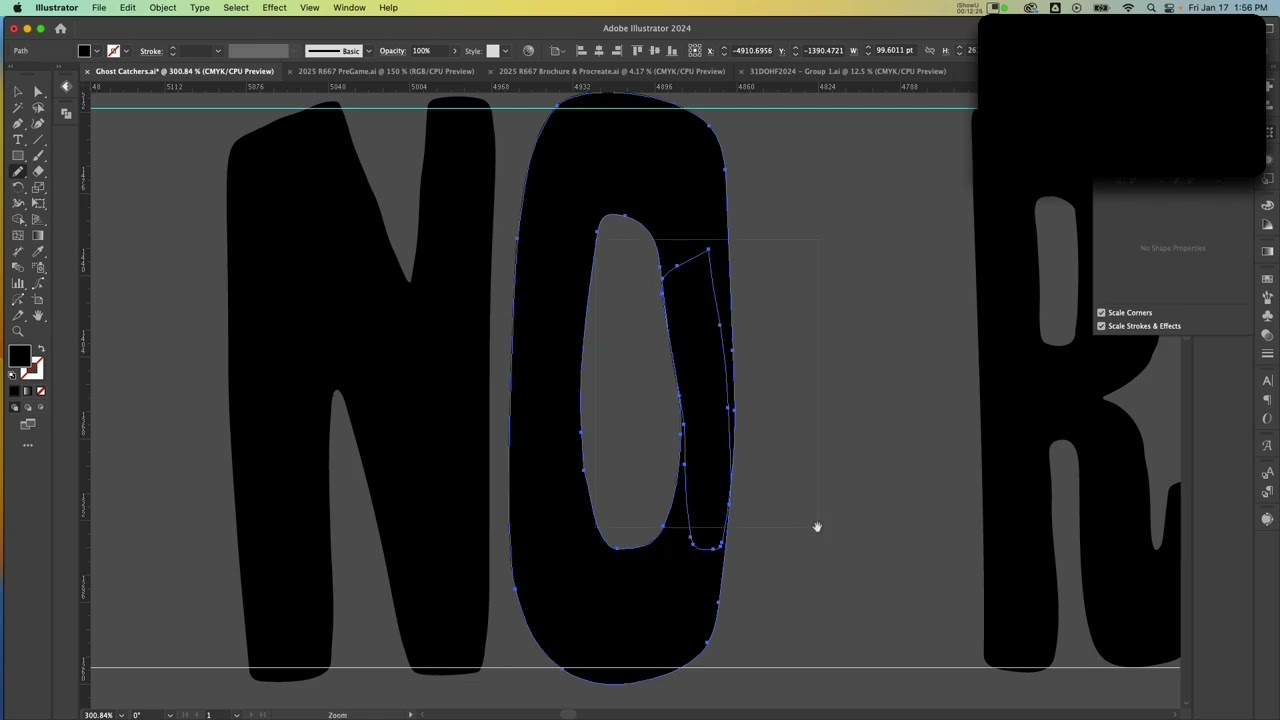This screenshot has height=720, width=1280.
Task: Select the Artboard tool
Action: tap(38, 299)
